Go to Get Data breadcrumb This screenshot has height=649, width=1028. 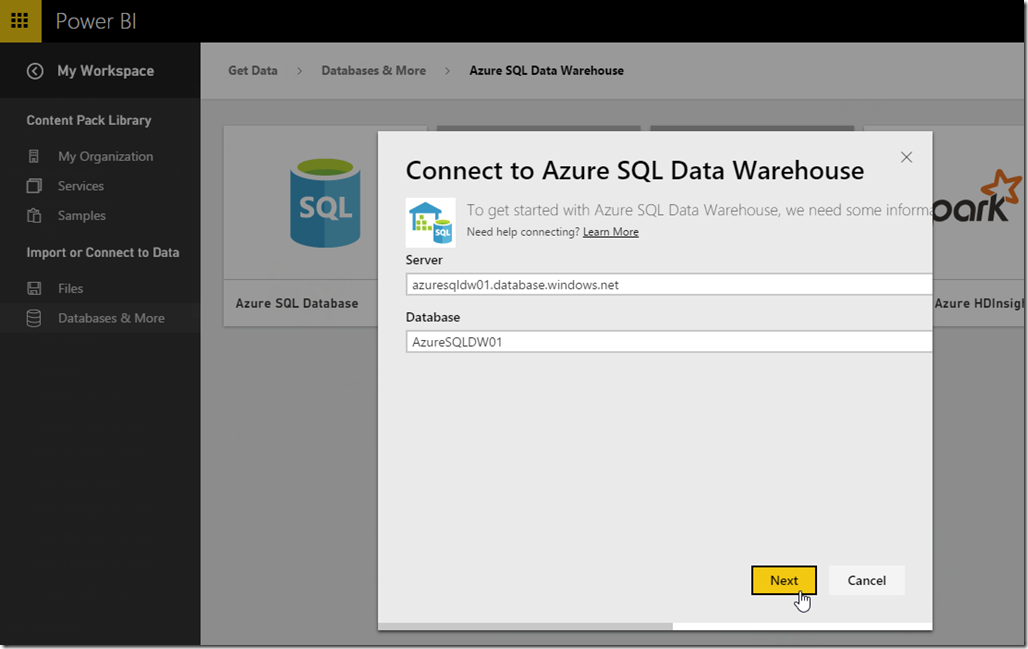(252, 70)
